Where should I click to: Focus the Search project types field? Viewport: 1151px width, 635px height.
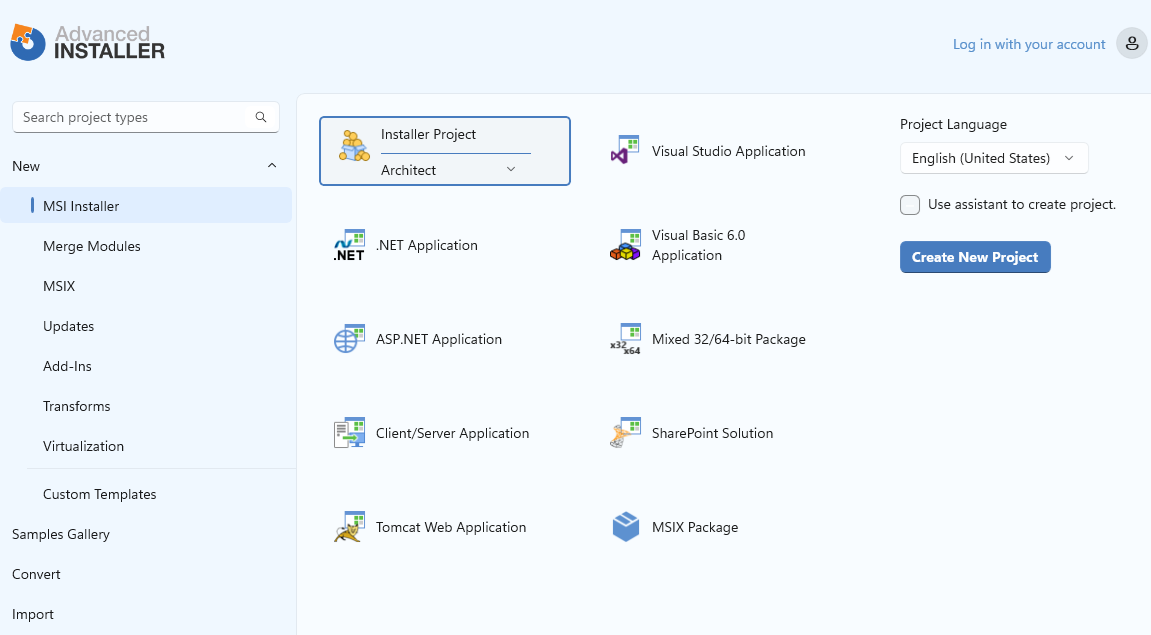(145, 117)
